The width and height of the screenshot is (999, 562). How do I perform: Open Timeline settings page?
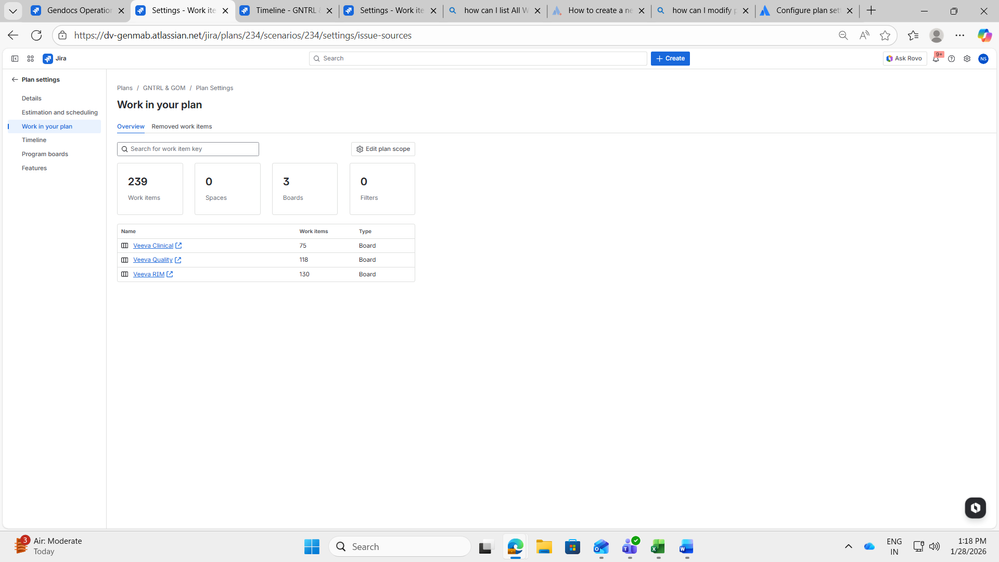pos(34,140)
